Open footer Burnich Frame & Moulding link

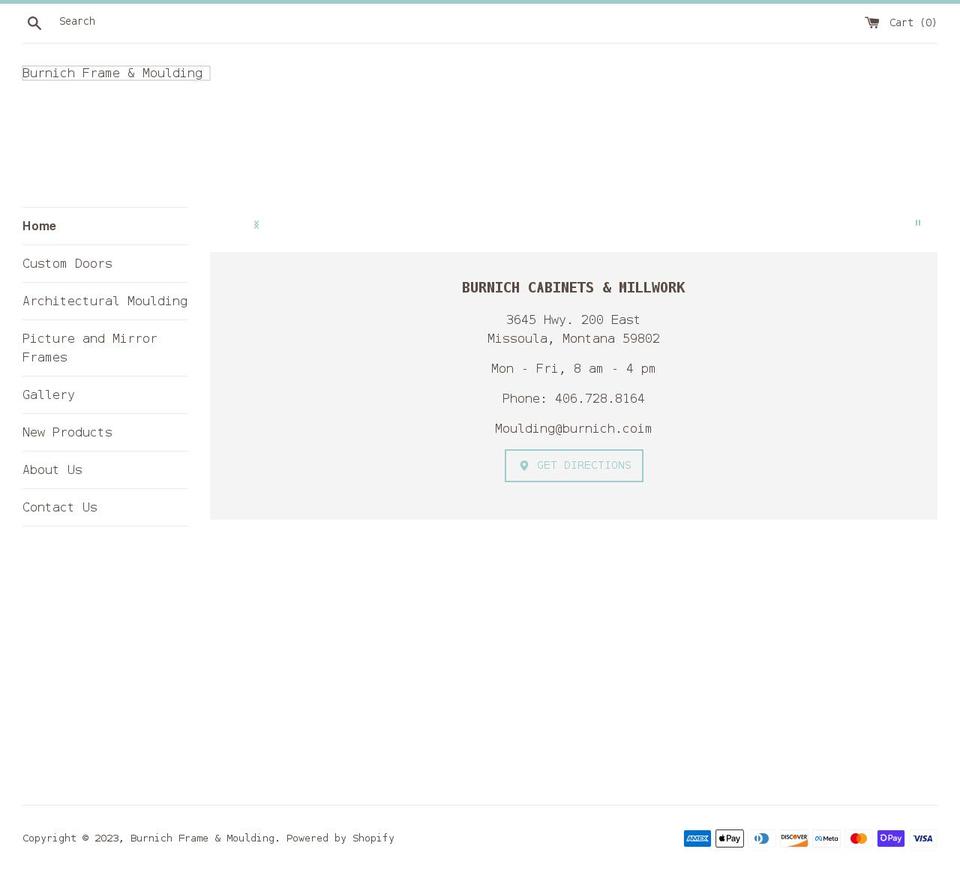(x=202, y=838)
